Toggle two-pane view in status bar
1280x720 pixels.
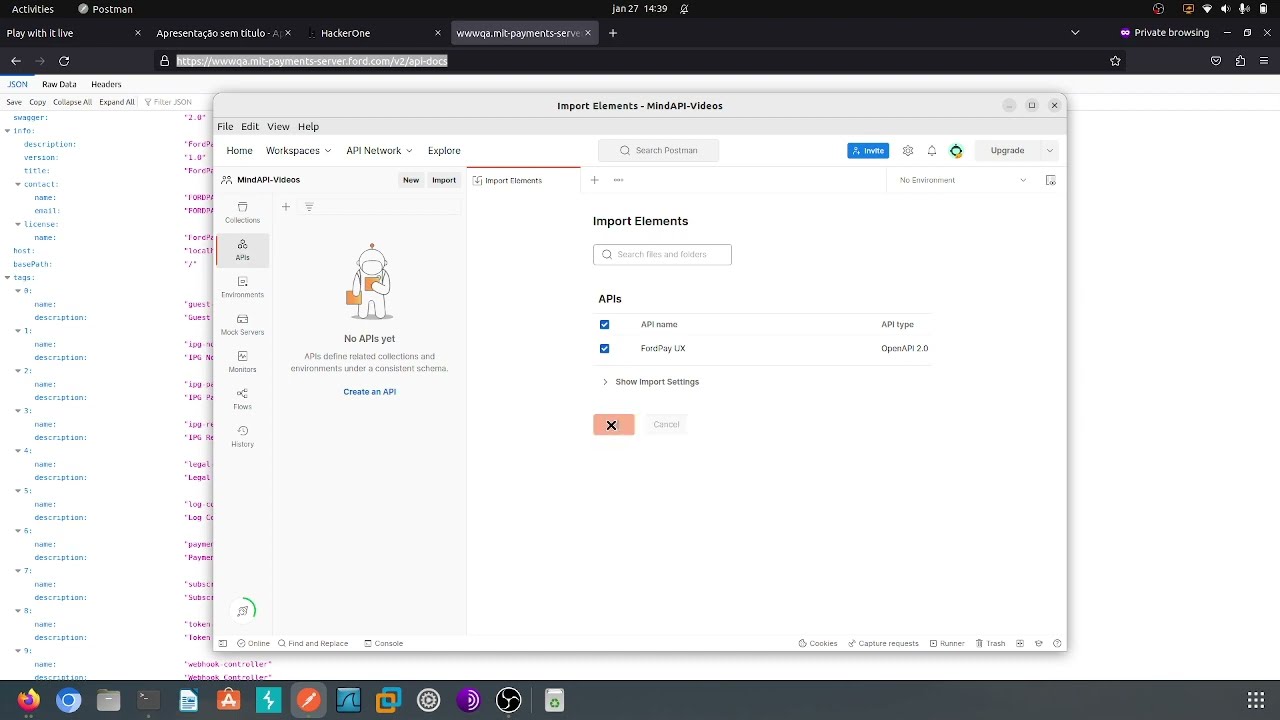pos(1021,643)
